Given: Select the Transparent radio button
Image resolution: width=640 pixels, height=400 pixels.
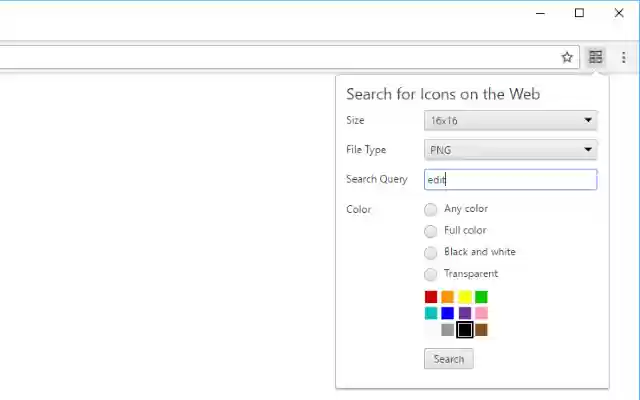Looking at the screenshot, I should pyautogui.click(x=431, y=274).
